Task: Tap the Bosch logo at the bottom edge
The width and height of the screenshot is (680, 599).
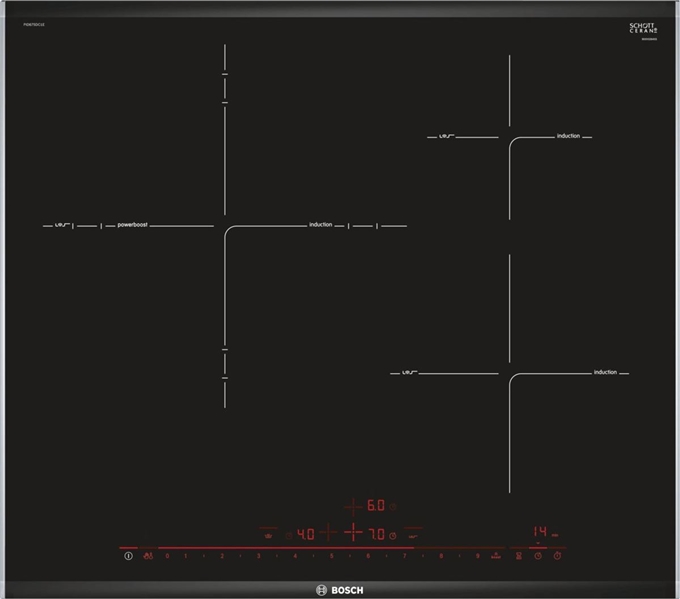Action: (x=340, y=590)
